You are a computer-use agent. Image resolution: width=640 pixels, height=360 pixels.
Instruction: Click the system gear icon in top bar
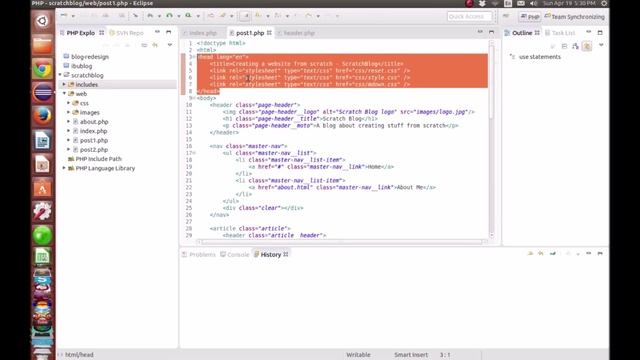(x=604, y=3)
